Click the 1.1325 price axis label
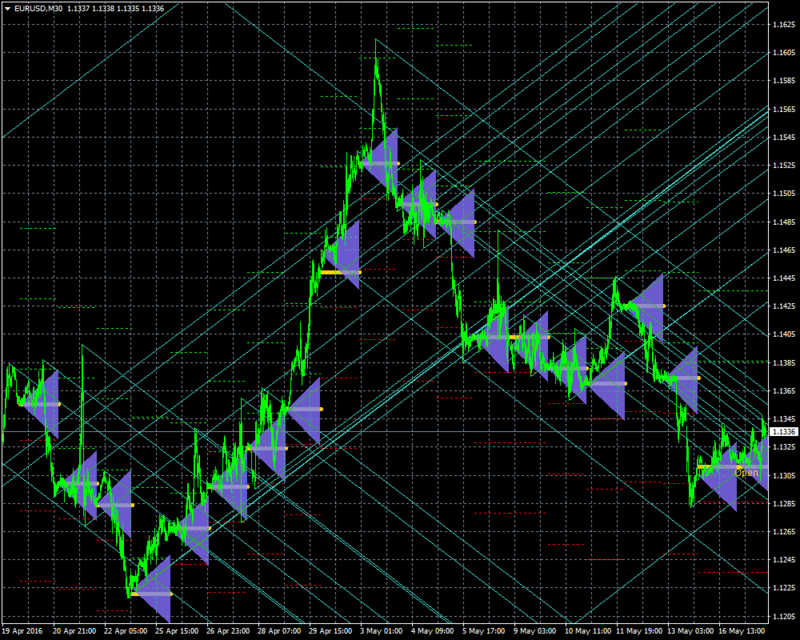The width and height of the screenshot is (800, 640). click(784, 447)
